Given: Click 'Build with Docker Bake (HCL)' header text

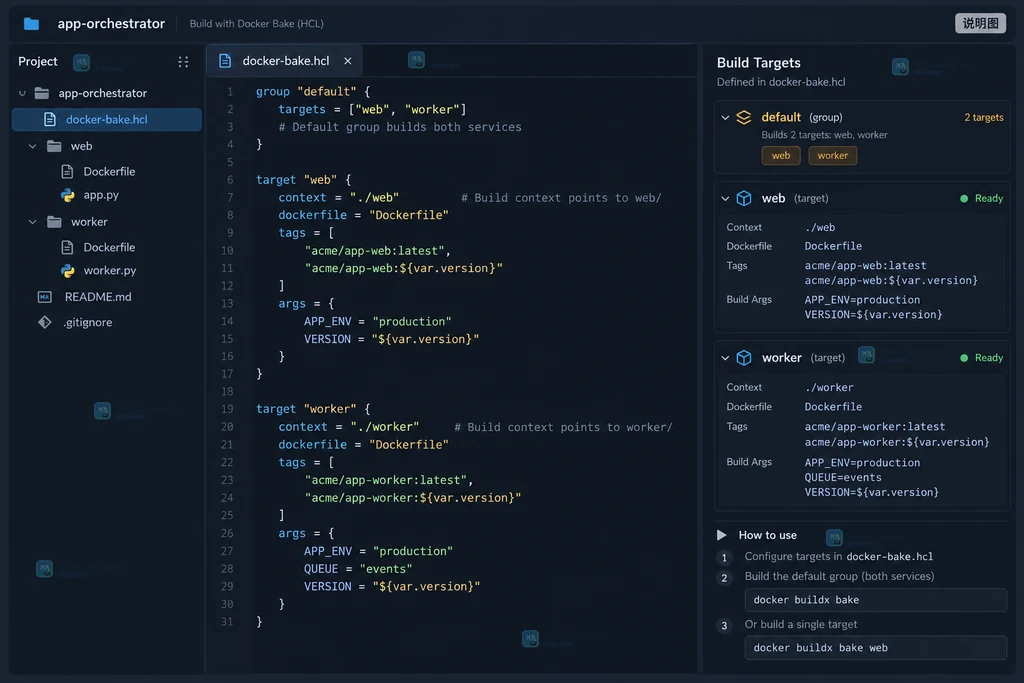Looking at the screenshot, I should point(257,24).
